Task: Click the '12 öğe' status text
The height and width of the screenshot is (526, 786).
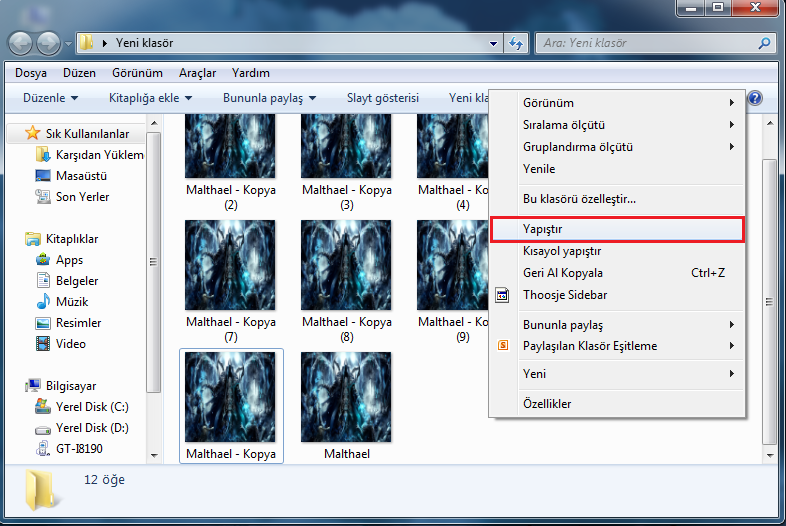Action: coord(104,480)
